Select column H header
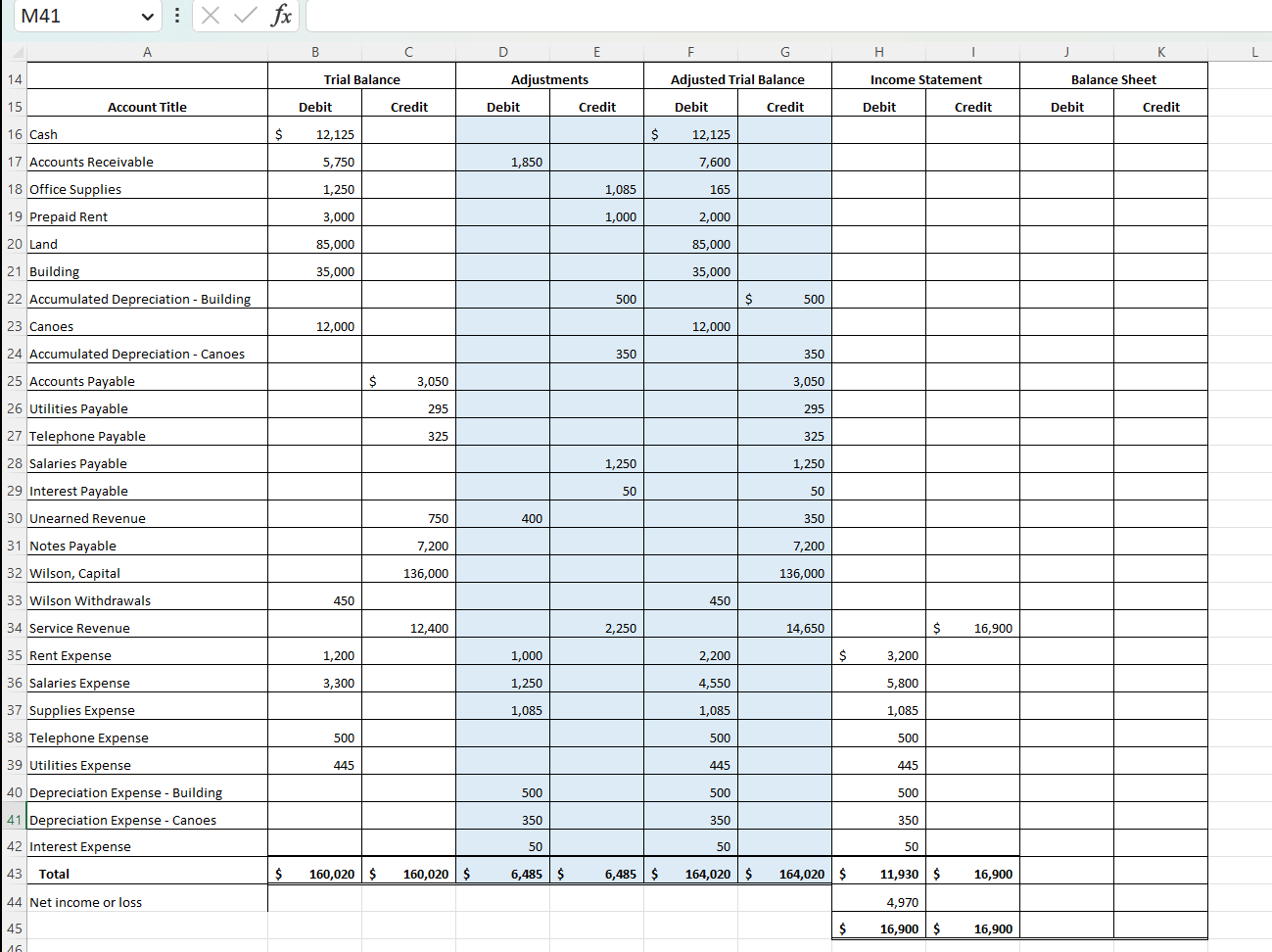1272x952 pixels. (878, 51)
